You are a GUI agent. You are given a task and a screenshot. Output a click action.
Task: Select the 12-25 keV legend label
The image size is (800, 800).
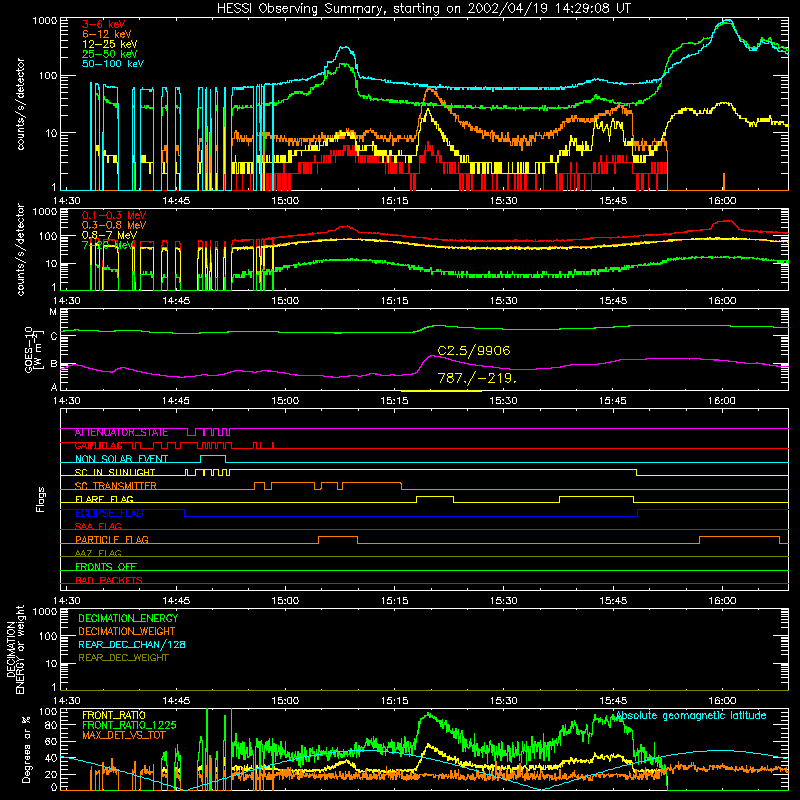[109, 44]
